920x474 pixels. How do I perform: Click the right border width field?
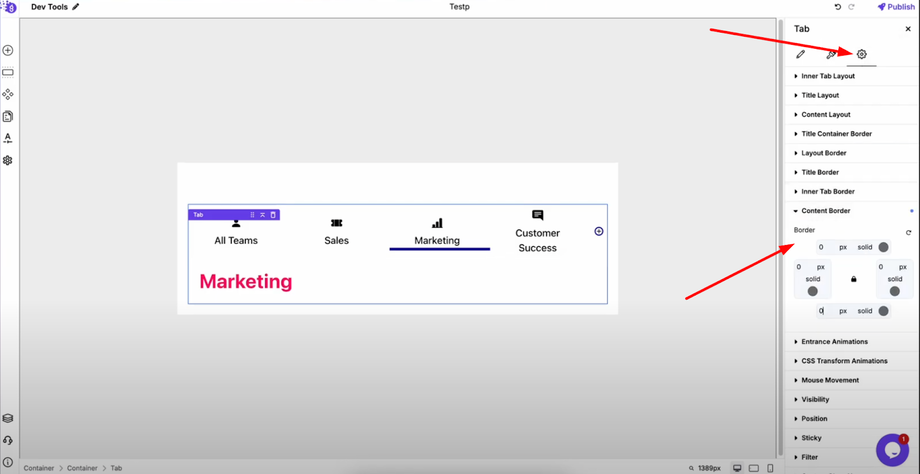point(884,267)
